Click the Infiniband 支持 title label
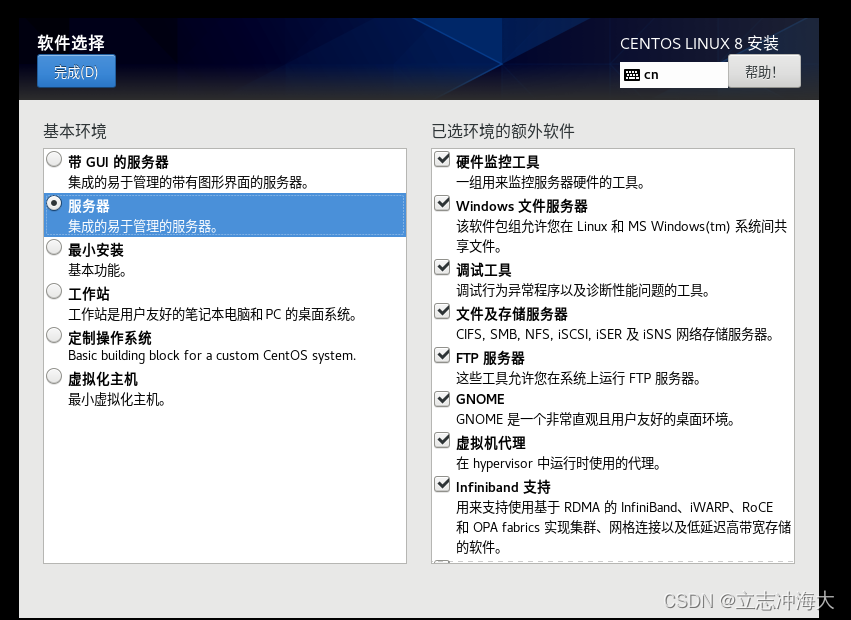Image resolution: width=851 pixels, height=620 pixels. click(x=503, y=487)
